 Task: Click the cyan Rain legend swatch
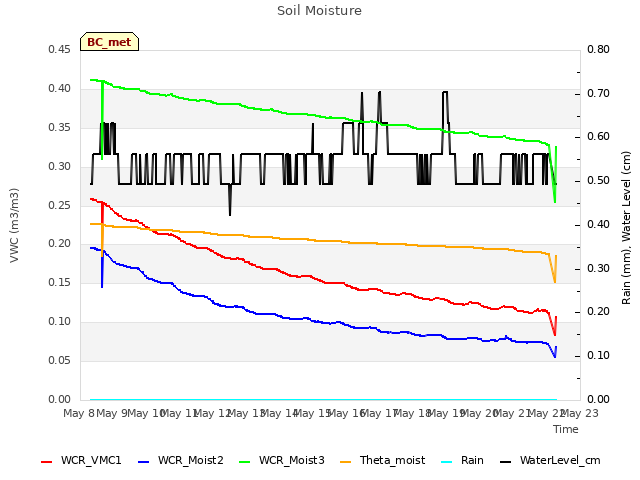tap(447, 462)
